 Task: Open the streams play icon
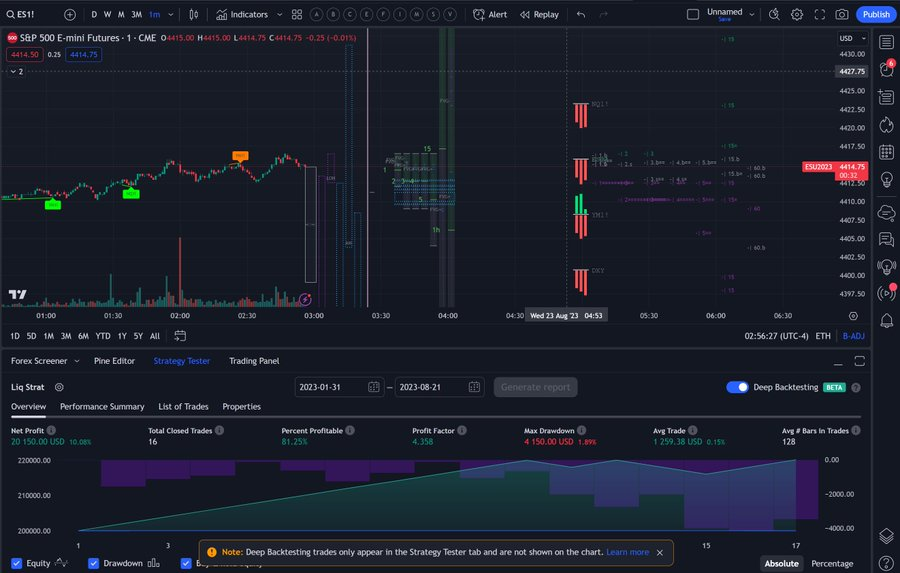pos(886,292)
